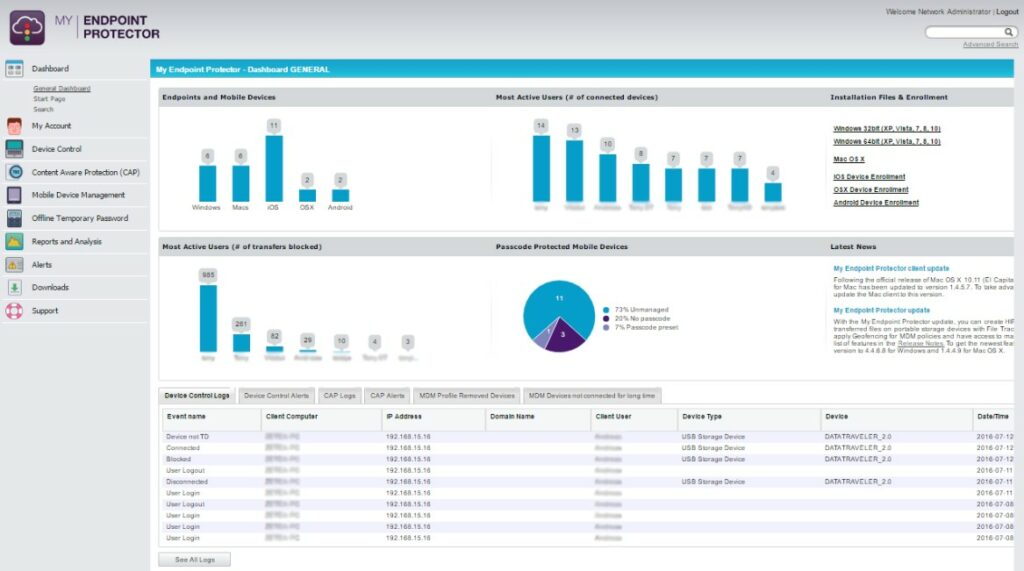Select the Device Control monitor icon
The image size is (1024, 571).
pos(14,149)
